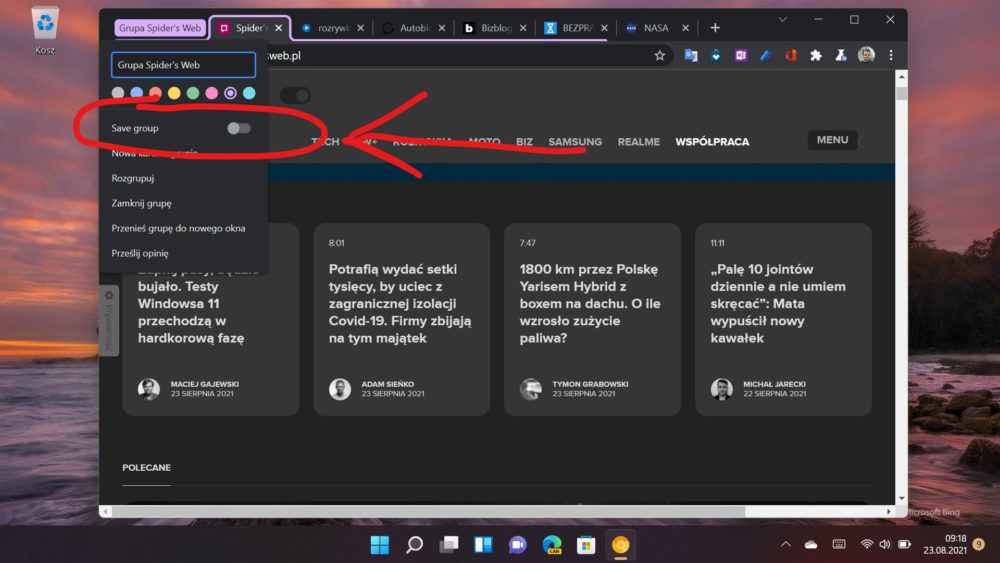Open a new tab with the plus button
Viewport: 1000px width, 563px height.
(x=715, y=27)
